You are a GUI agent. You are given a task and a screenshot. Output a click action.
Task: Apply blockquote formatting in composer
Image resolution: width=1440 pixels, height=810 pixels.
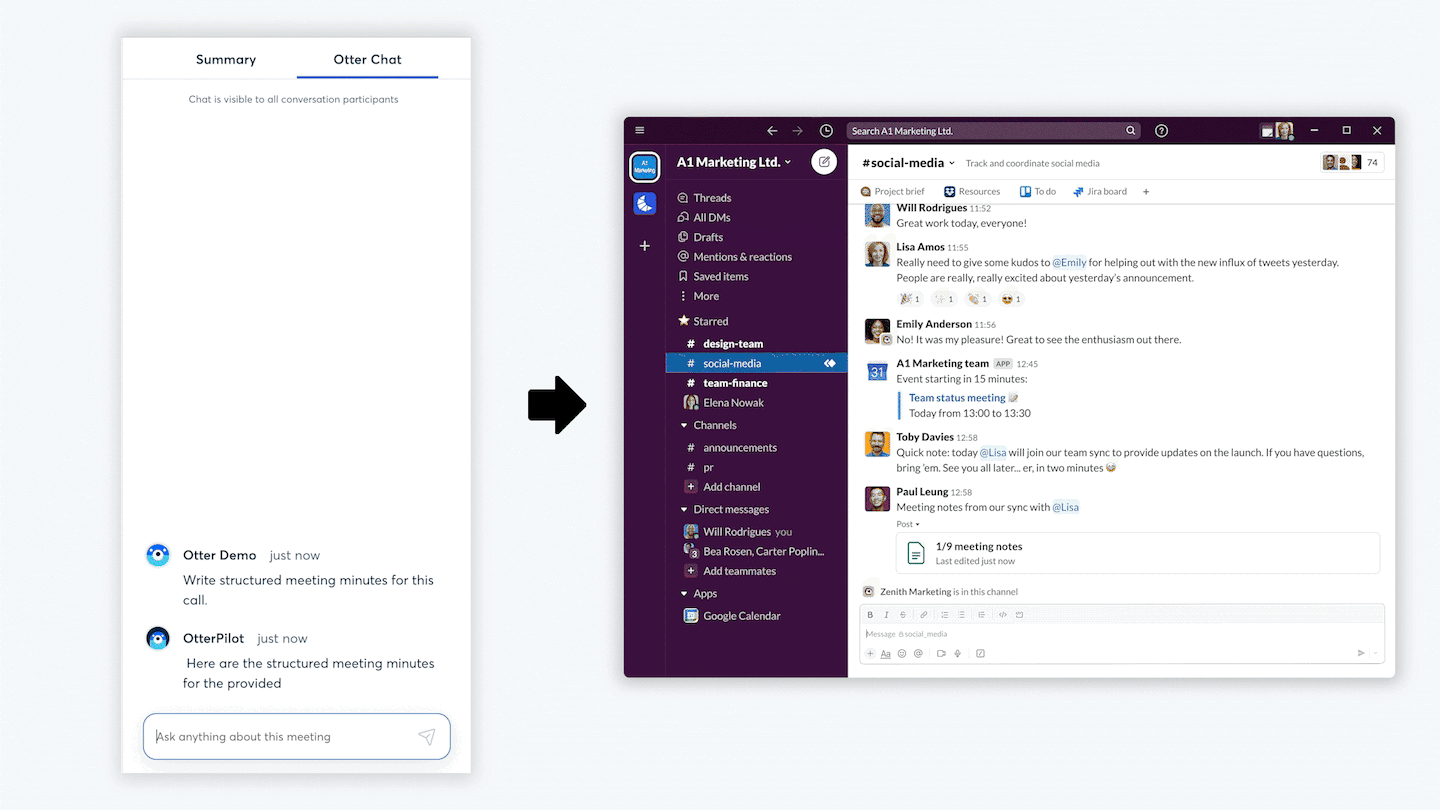pyautogui.click(x=982, y=615)
